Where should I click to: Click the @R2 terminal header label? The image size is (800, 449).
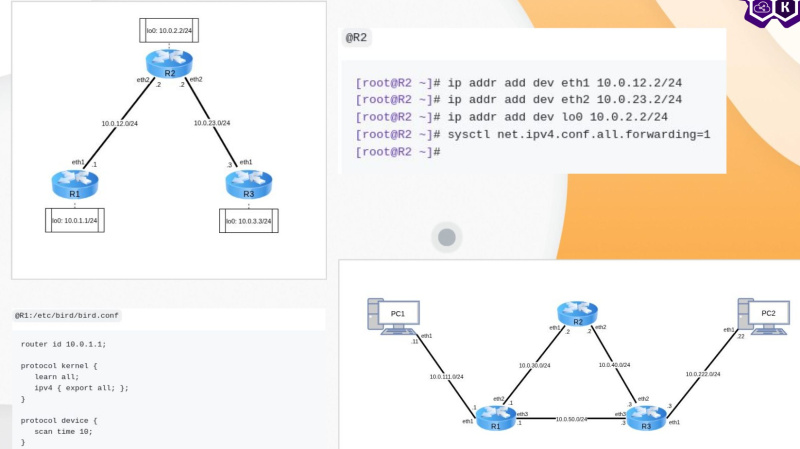pos(359,37)
